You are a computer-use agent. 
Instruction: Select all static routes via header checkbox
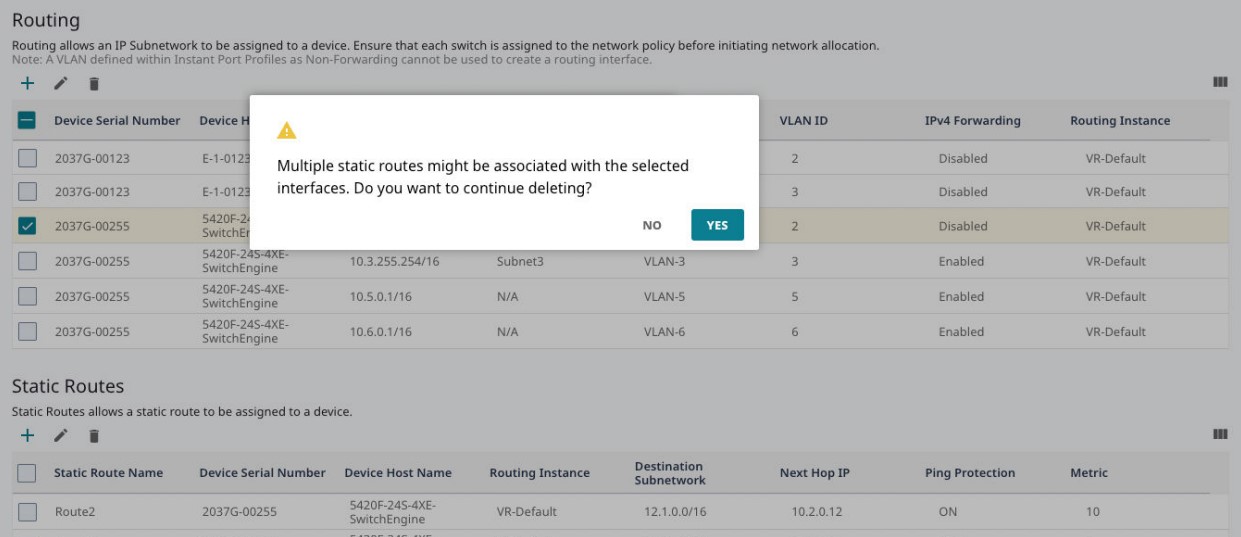(28, 473)
